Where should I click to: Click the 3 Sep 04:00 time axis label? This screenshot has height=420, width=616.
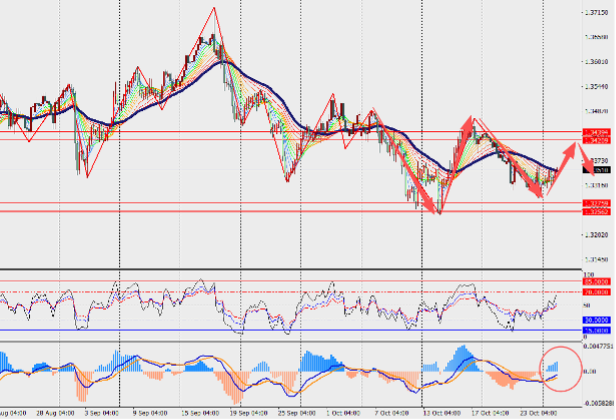coord(100,412)
